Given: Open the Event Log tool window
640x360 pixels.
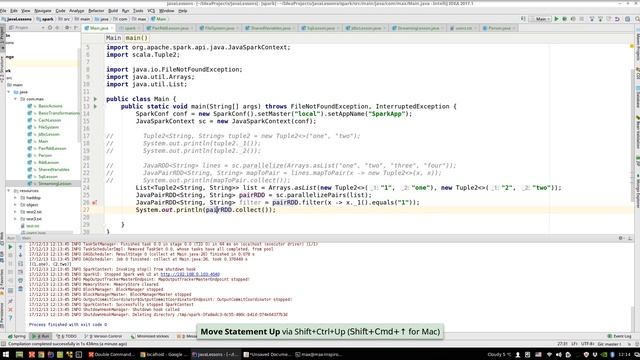Looking at the screenshot, I should pos(619,336).
